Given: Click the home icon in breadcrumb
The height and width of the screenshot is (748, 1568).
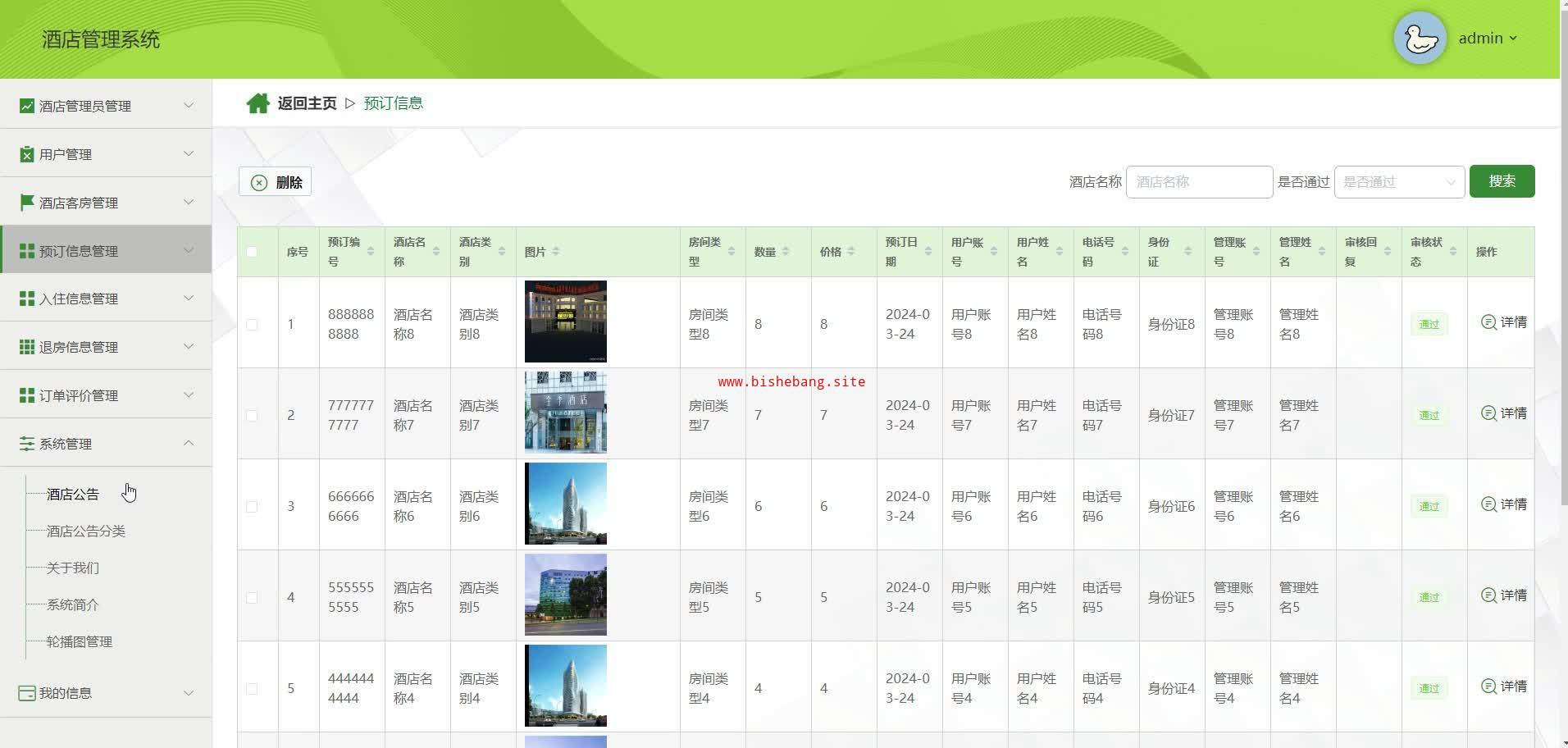Looking at the screenshot, I should point(258,103).
